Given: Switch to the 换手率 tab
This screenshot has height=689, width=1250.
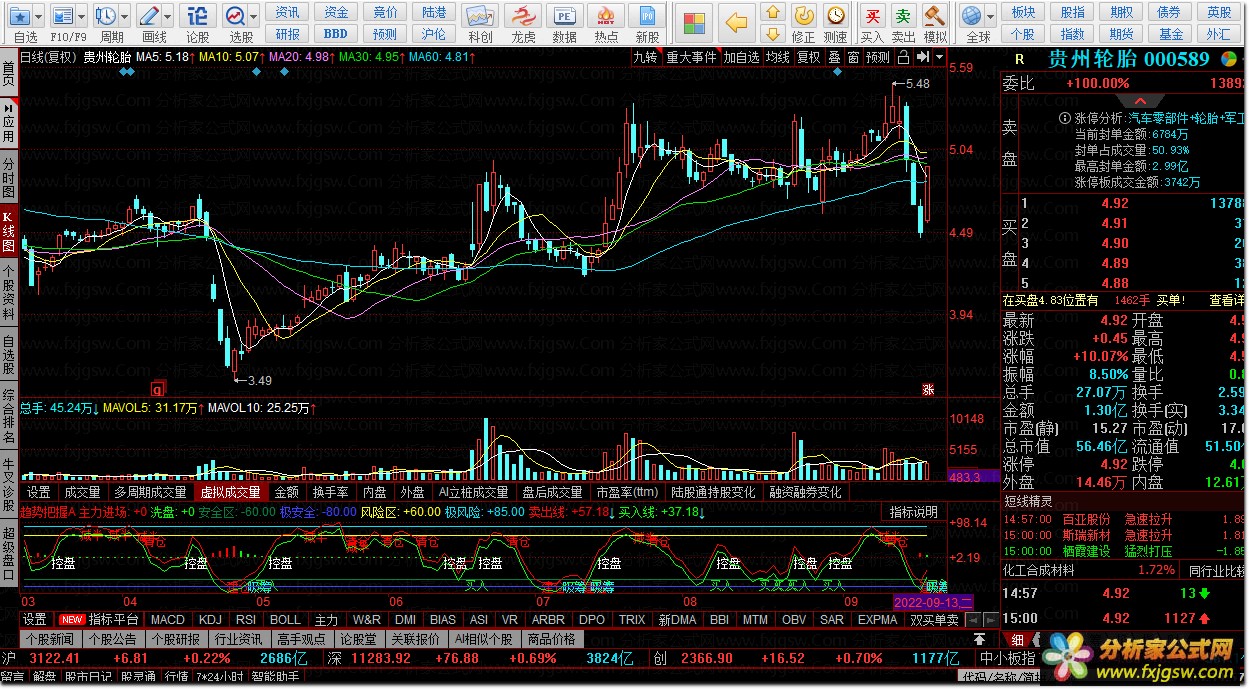Looking at the screenshot, I should pos(330,492).
